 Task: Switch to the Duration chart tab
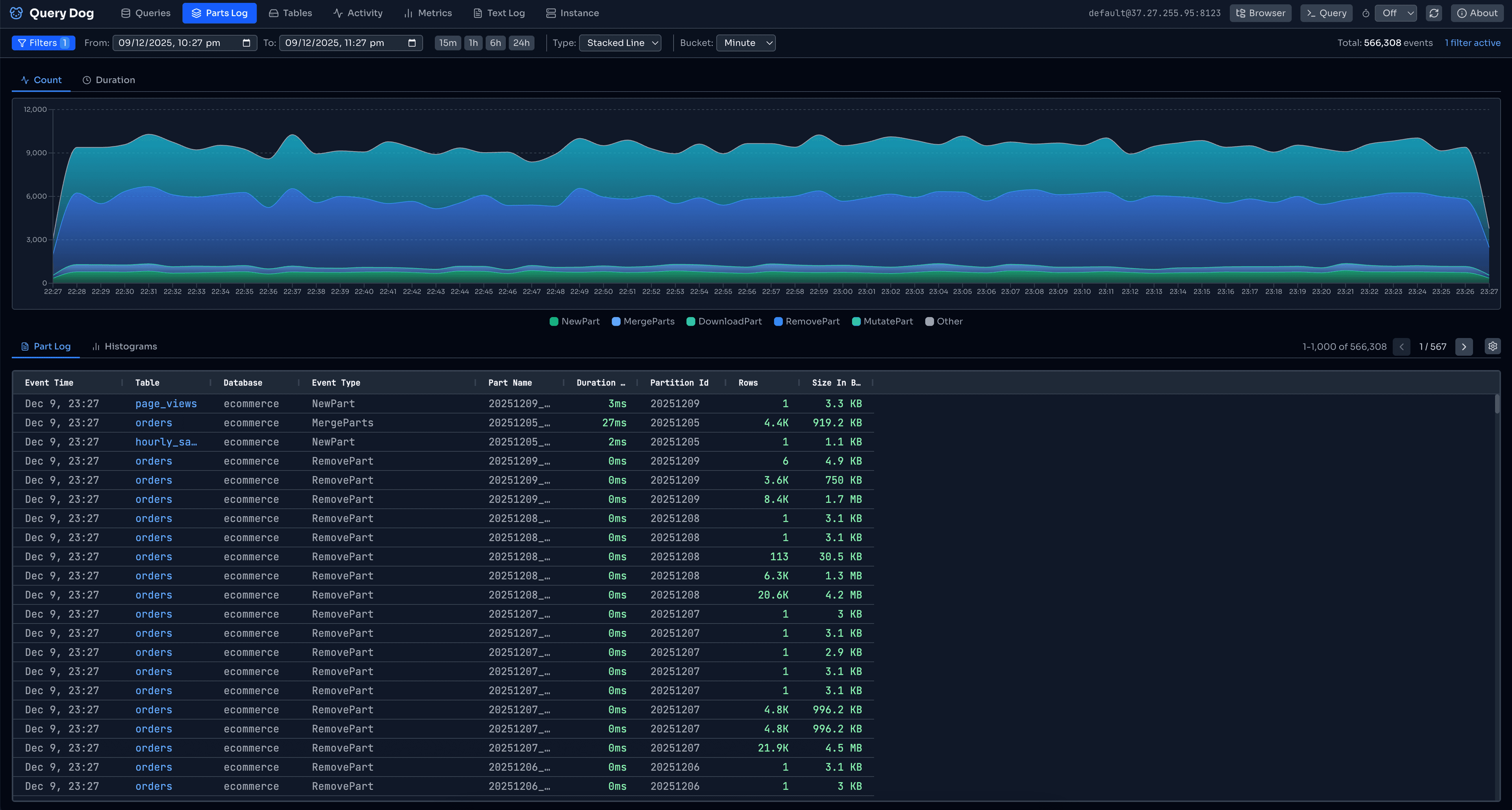(x=109, y=80)
